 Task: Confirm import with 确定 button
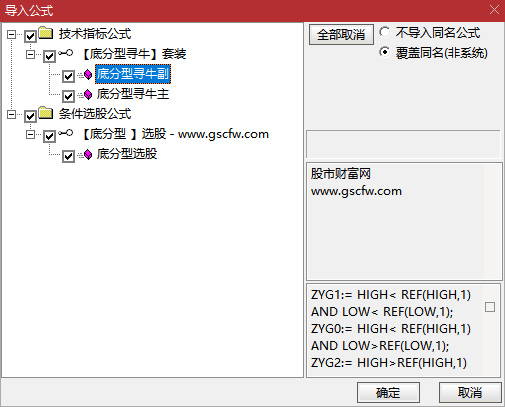(x=388, y=392)
